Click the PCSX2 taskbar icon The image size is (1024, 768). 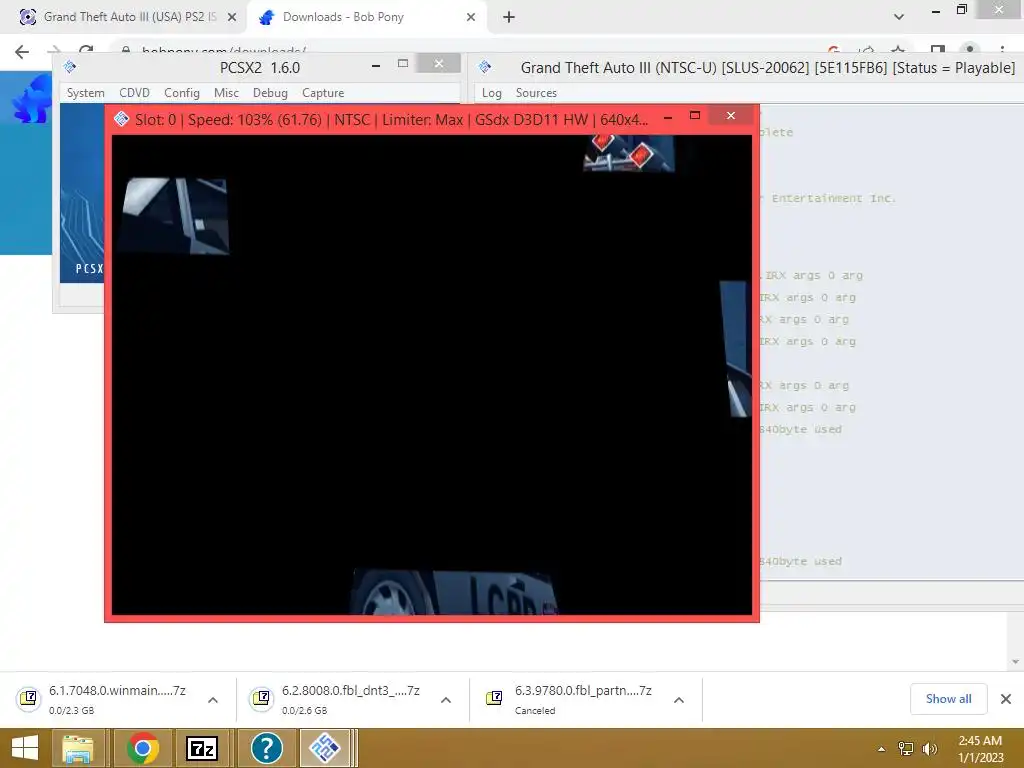(x=325, y=748)
